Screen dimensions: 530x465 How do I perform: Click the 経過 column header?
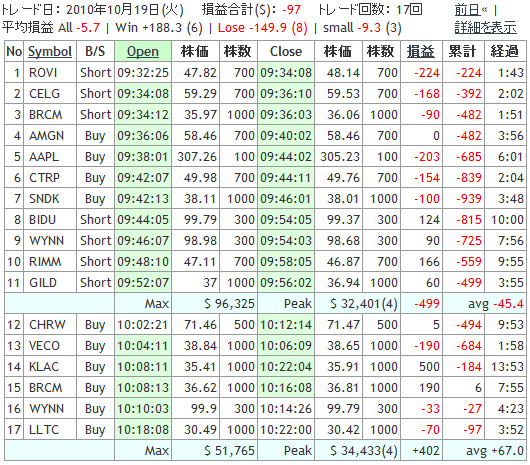pos(505,51)
